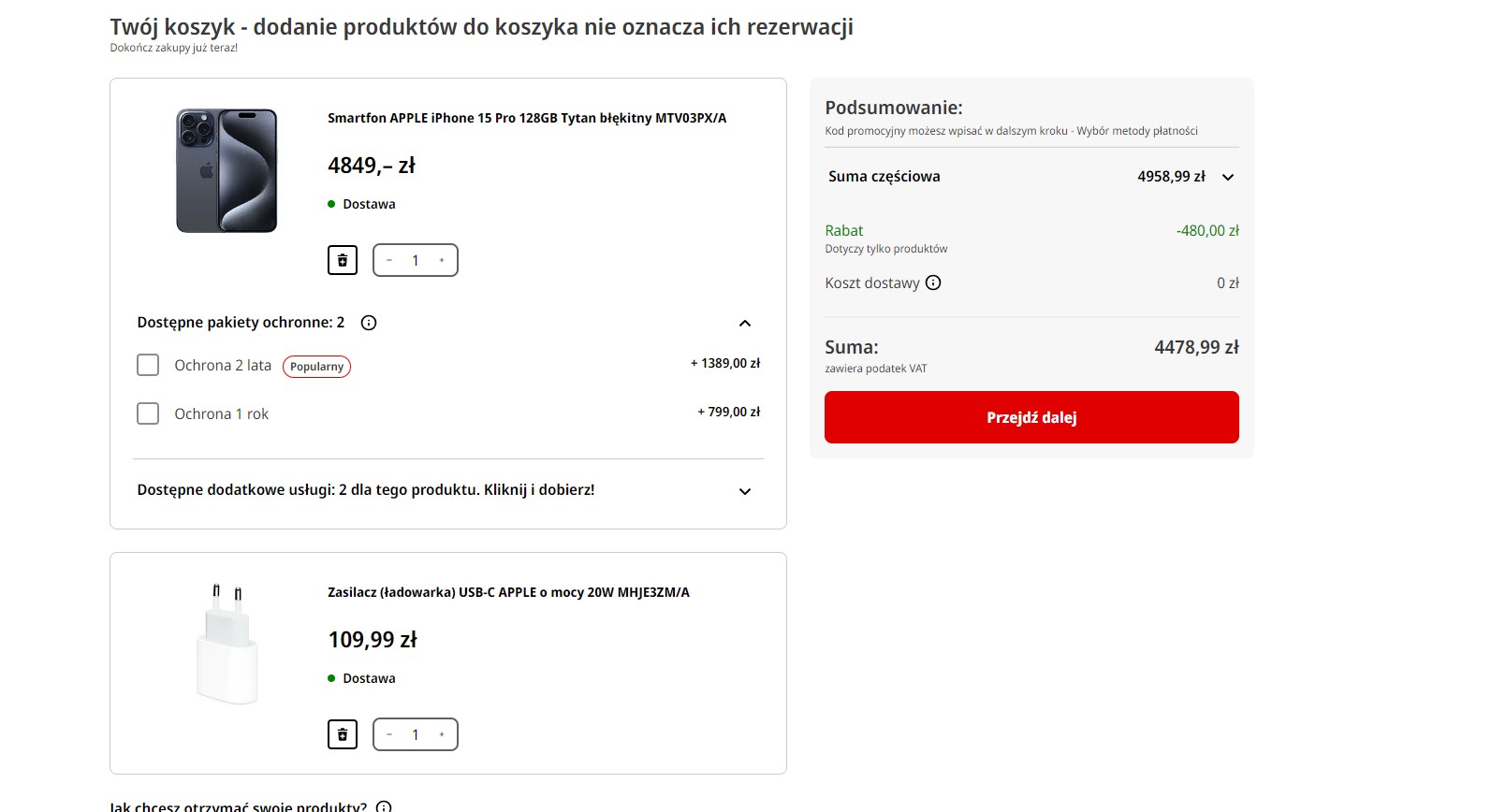1506x812 pixels.
Task: Click the iPhone quantity field showing 1
Action: tap(416, 260)
